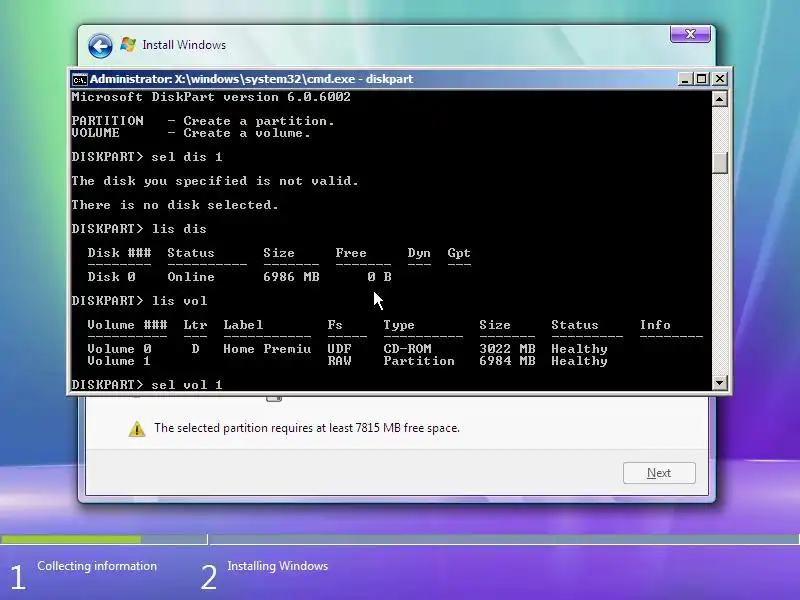Click the '3022 MB' volume size
This screenshot has width=800, height=600.
[x=507, y=349]
